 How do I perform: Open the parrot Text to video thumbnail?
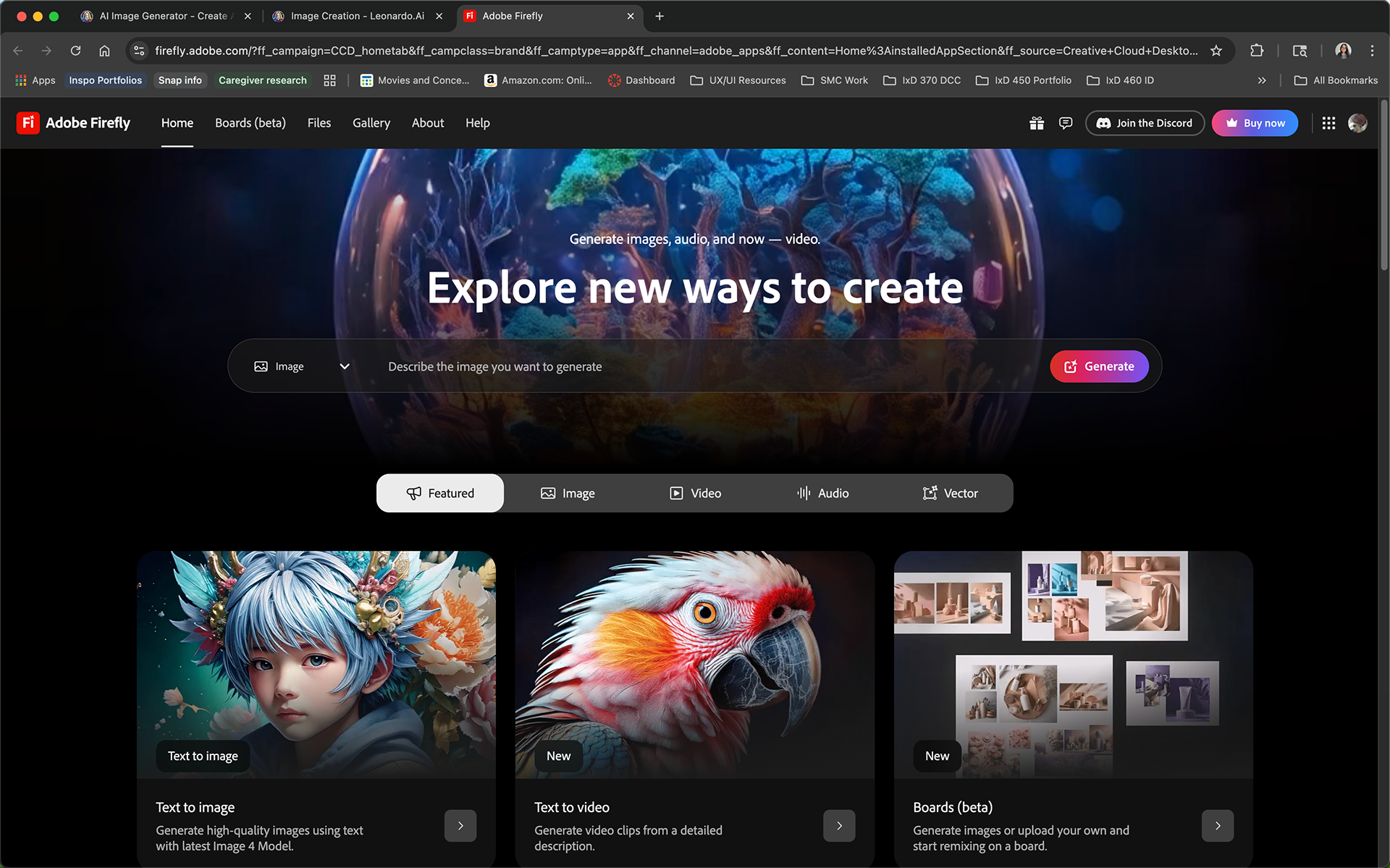[x=695, y=665]
